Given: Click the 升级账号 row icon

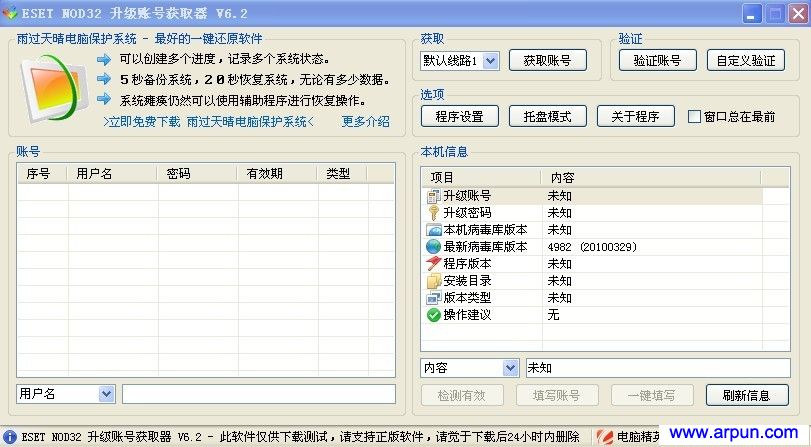Looking at the screenshot, I should pyautogui.click(x=433, y=196).
